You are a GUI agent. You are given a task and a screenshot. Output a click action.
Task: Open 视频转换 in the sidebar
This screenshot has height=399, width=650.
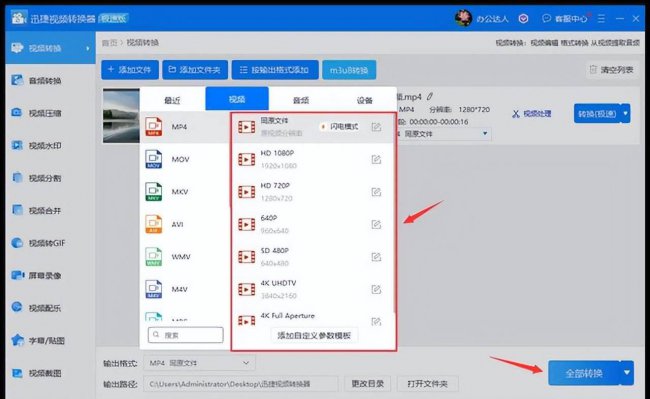(50, 48)
